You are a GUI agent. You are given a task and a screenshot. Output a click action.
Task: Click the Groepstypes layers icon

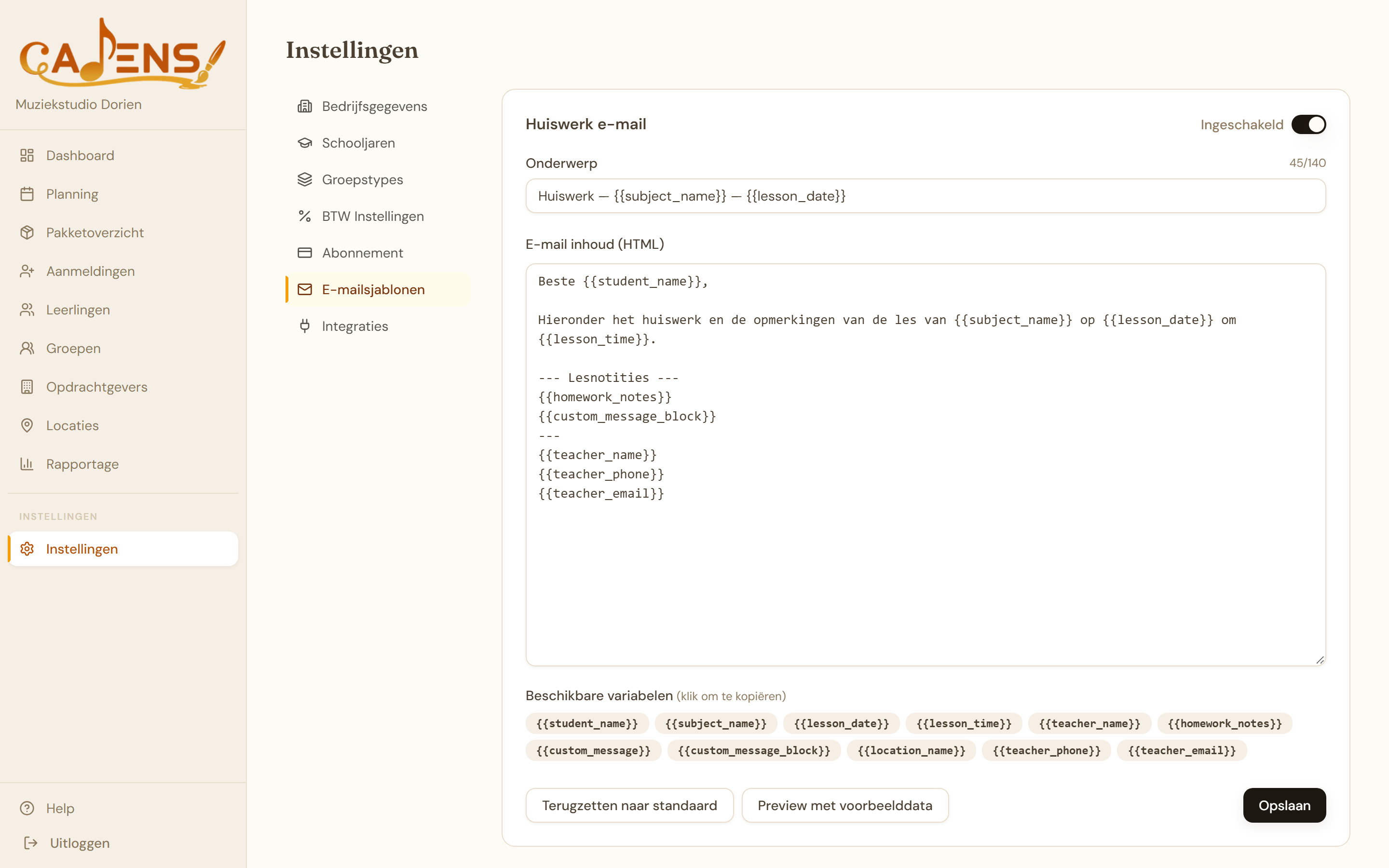305,180
